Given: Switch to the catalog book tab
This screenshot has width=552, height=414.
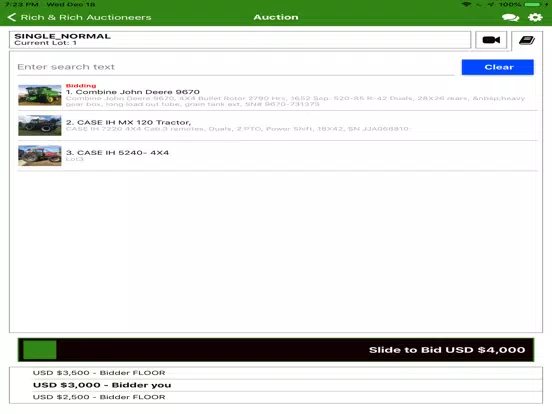Looking at the screenshot, I should click(x=527, y=40).
